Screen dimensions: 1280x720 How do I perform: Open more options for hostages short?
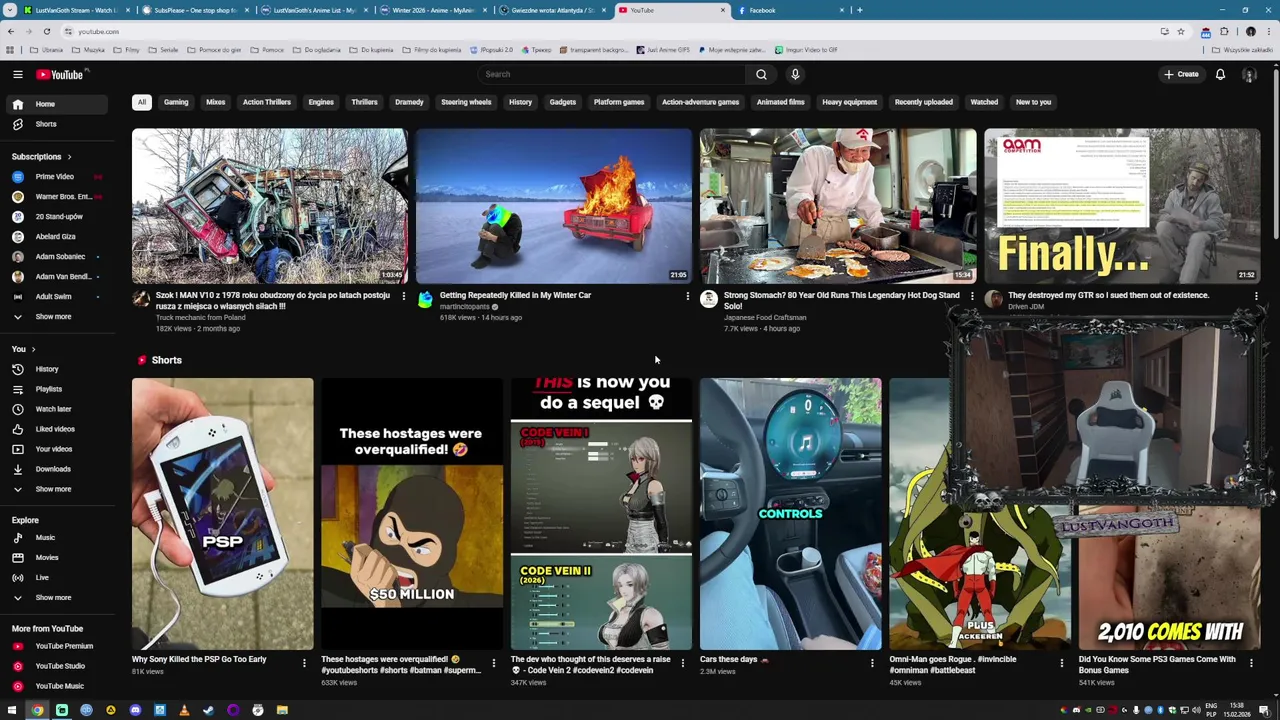point(493,662)
